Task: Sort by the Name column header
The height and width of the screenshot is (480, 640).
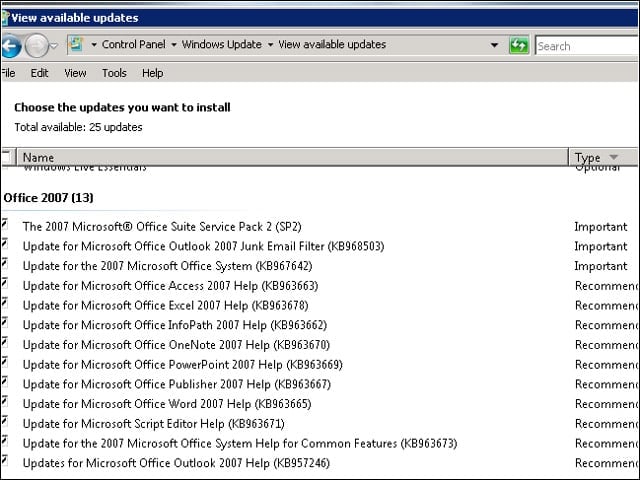Action: pos(293,157)
